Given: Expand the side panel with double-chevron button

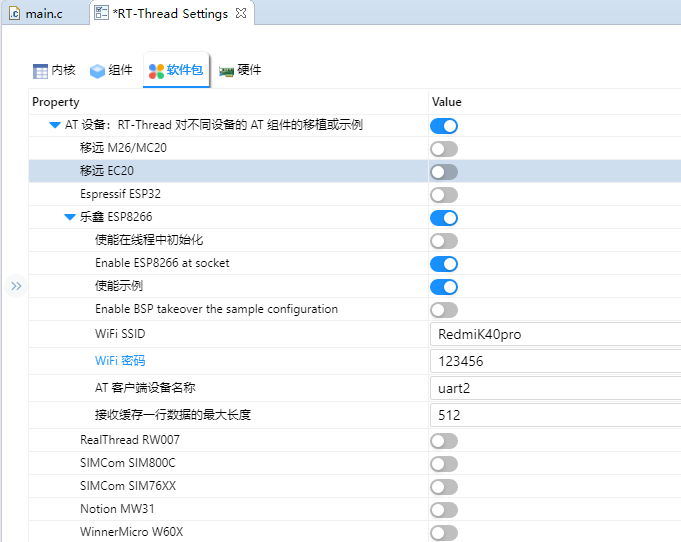Looking at the screenshot, I should coord(16,286).
